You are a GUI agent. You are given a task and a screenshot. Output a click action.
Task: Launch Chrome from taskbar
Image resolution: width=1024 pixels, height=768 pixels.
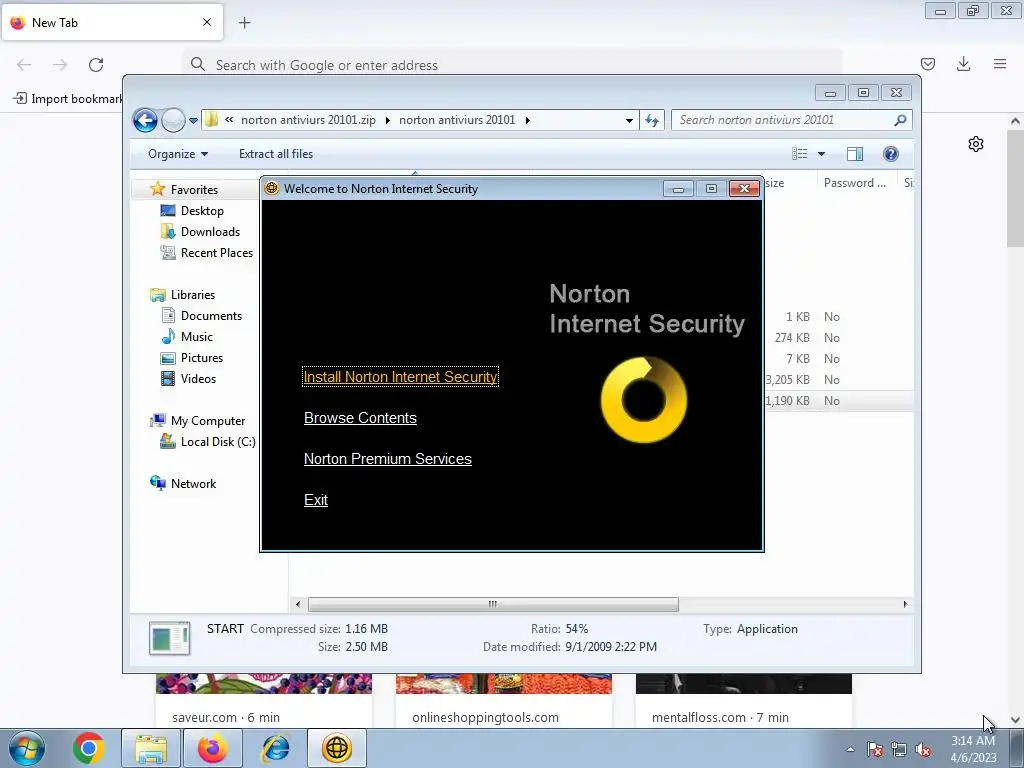(89, 748)
